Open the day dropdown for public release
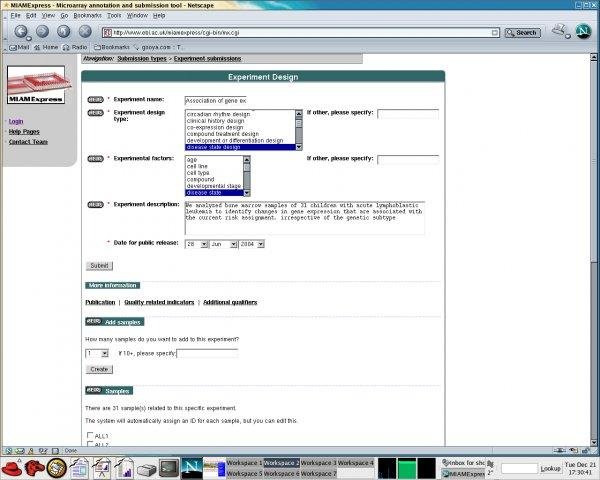The height and width of the screenshot is (480, 600). click(x=204, y=244)
